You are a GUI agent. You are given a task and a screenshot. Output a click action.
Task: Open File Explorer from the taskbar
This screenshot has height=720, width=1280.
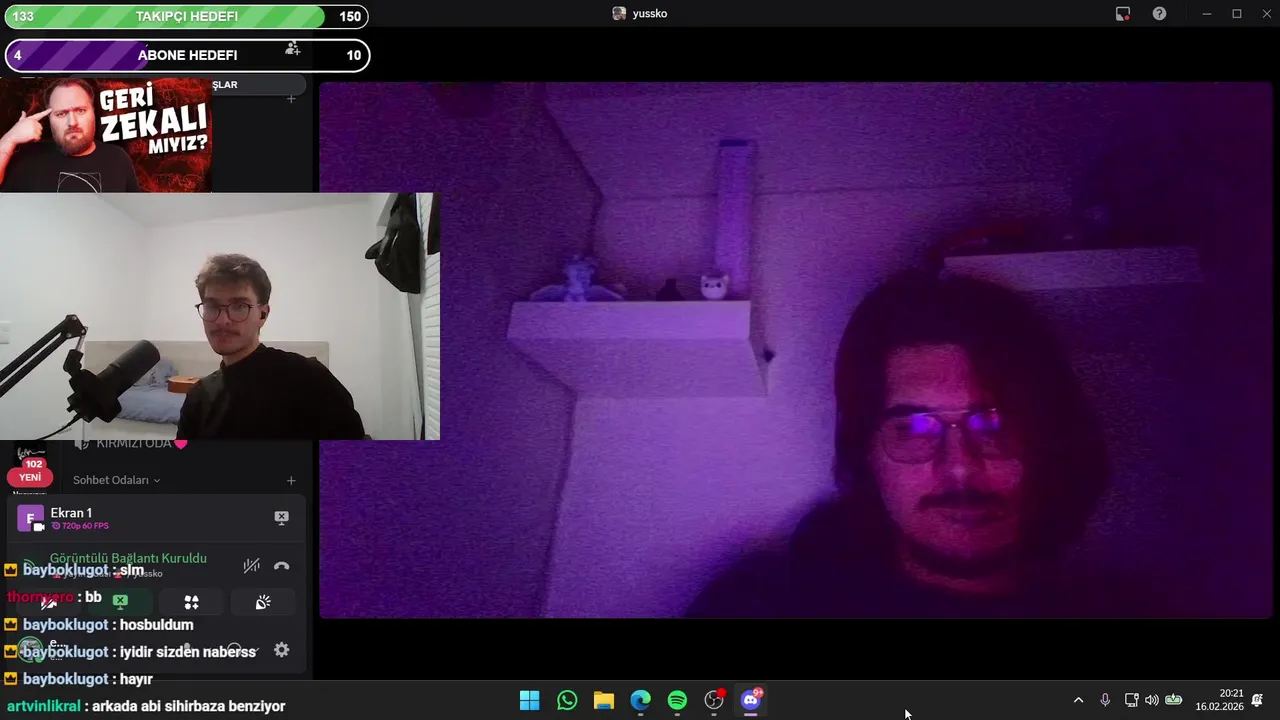(x=603, y=700)
